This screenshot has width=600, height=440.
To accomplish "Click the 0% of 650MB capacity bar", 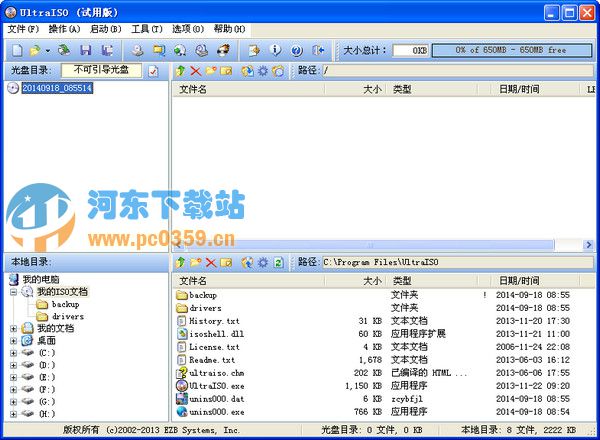I will coord(511,50).
